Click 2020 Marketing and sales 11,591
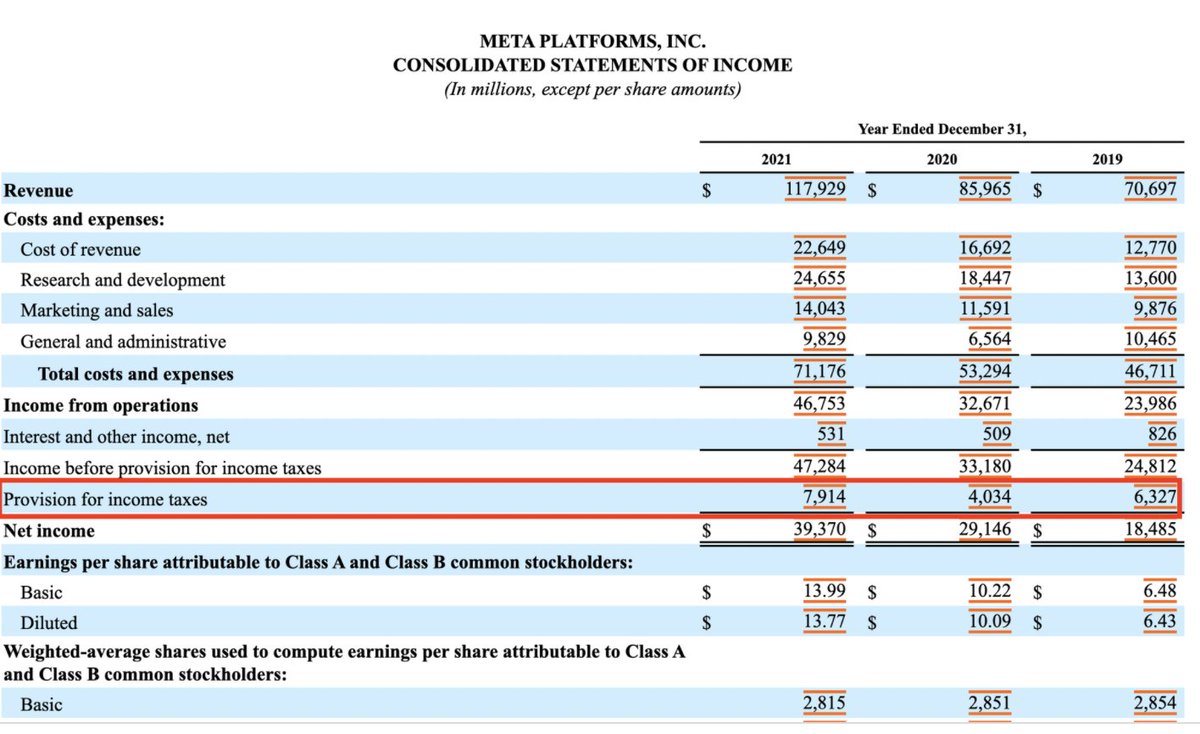Viewport: 1200px width, 734px height. pyautogui.click(x=985, y=309)
